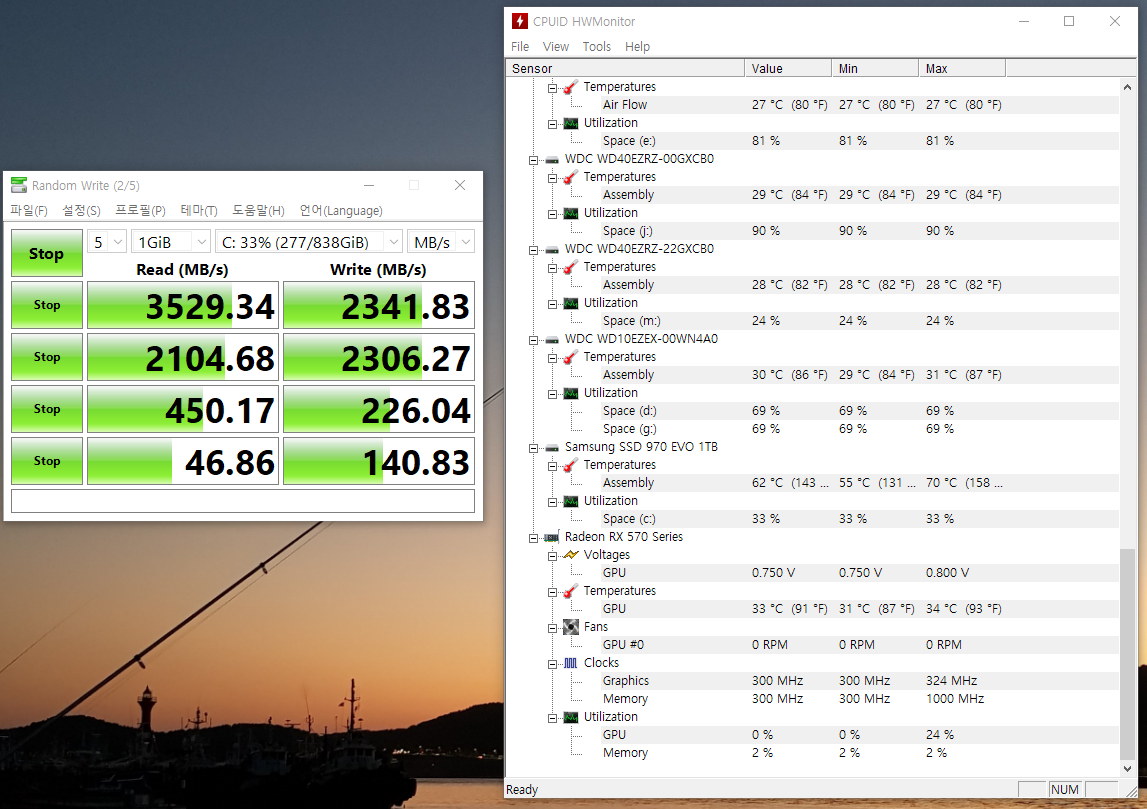Collapse the Samsung SSD 970 EVO node
1147x809 pixels.
tap(534, 448)
